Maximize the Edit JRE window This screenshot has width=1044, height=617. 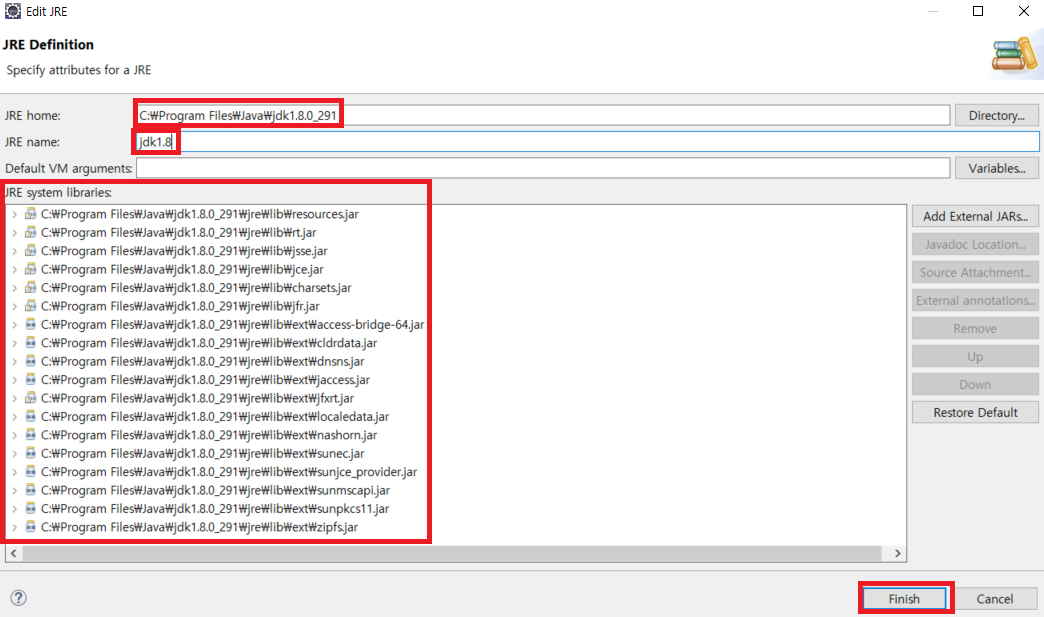point(978,11)
